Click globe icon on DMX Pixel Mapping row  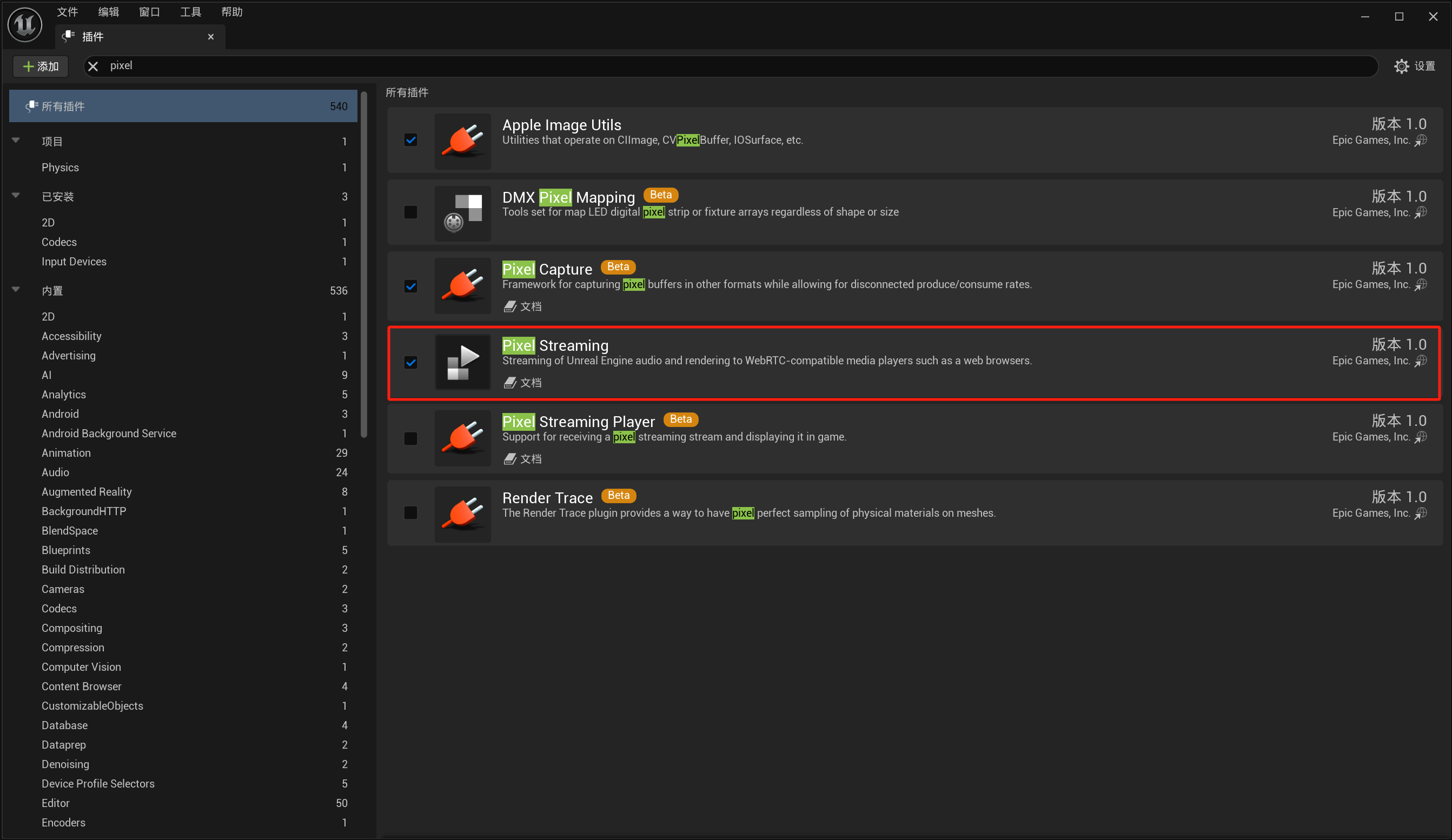tap(1421, 212)
